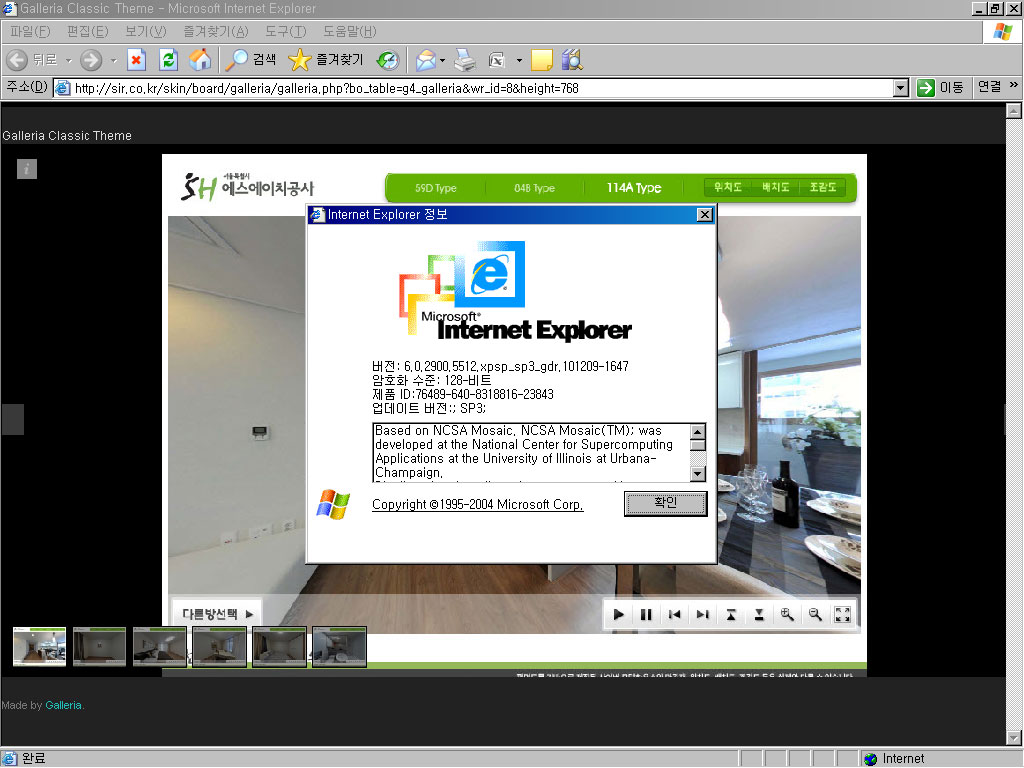The image size is (1024, 768).
Task: Open the 다른방선택 room selector
Action: (217, 613)
